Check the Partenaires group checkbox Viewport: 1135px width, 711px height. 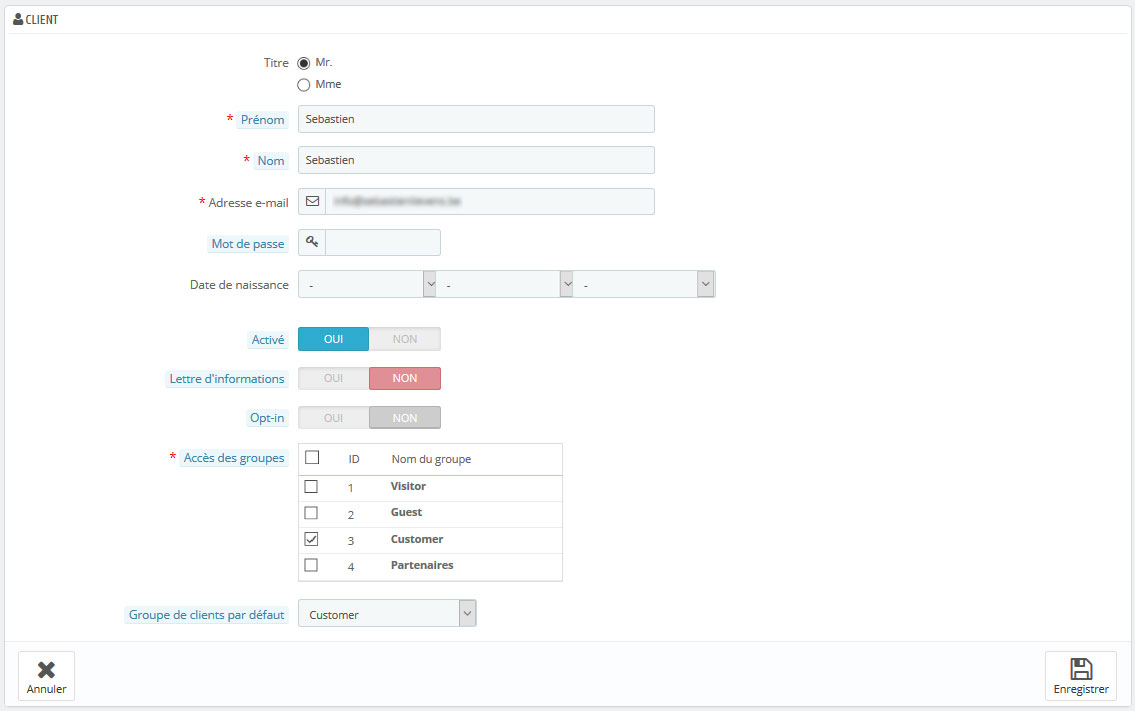click(x=311, y=565)
